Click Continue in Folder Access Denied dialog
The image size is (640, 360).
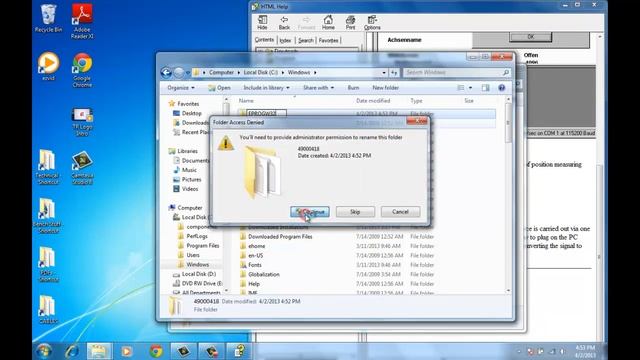tap(310, 212)
